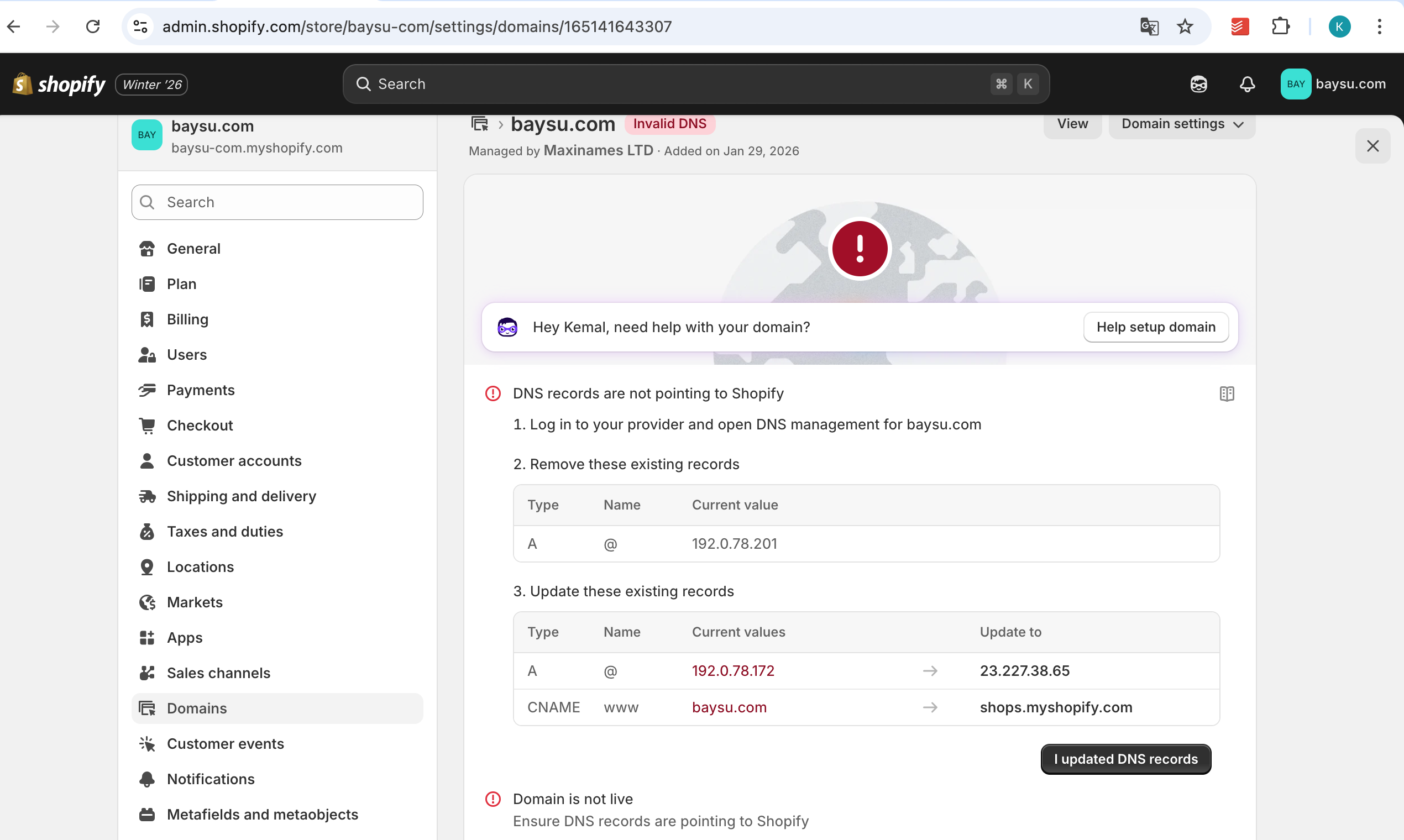Go to Customer events settings

point(277,744)
